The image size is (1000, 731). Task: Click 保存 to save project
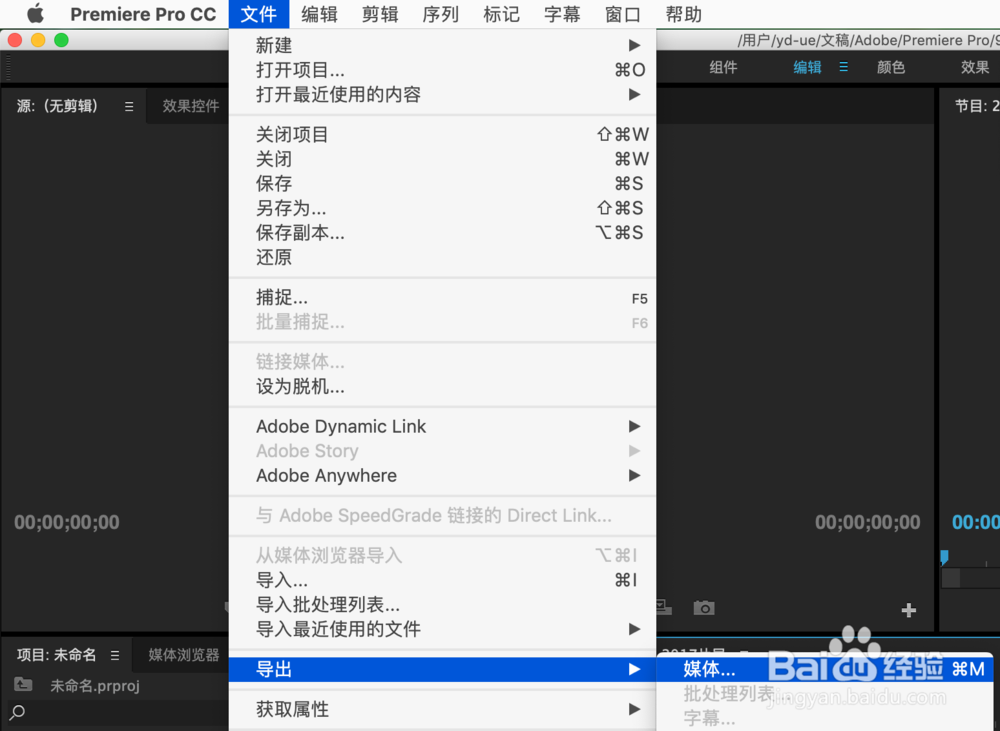coord(442,184)
